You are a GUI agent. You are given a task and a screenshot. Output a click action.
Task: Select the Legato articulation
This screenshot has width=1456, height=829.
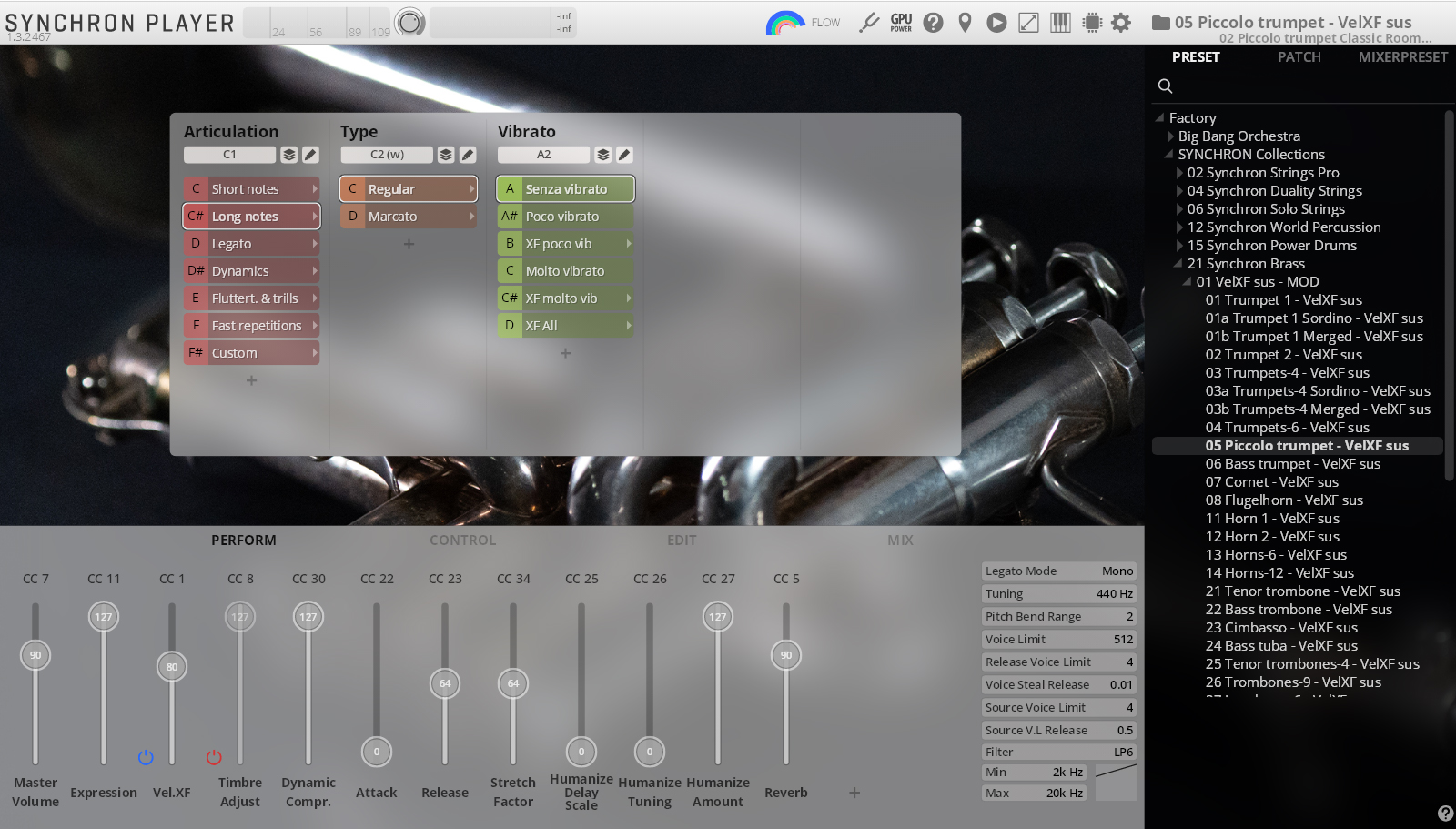click(x=252, y=244)
